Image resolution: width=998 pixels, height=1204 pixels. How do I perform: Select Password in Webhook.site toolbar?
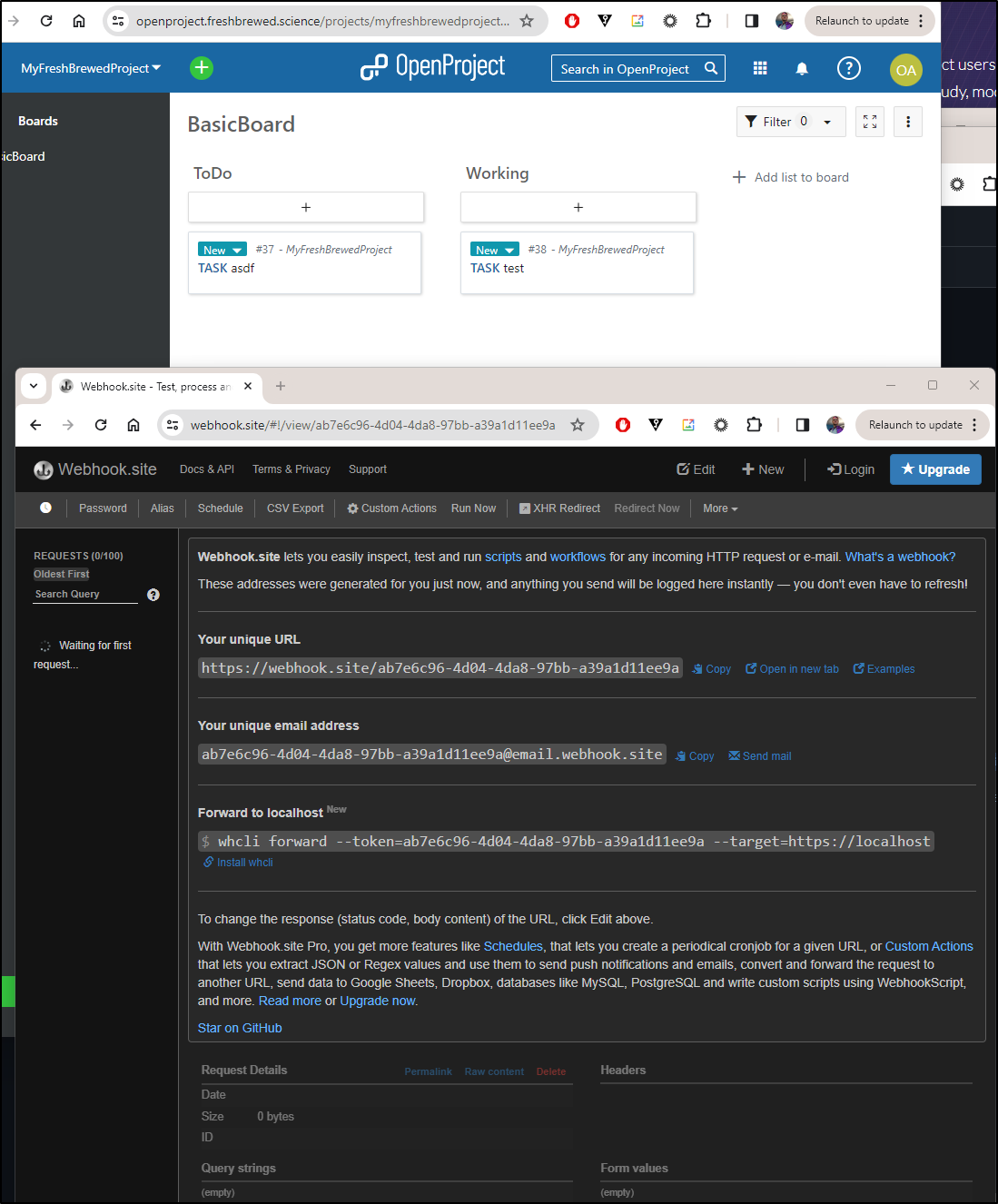[103, 508]
